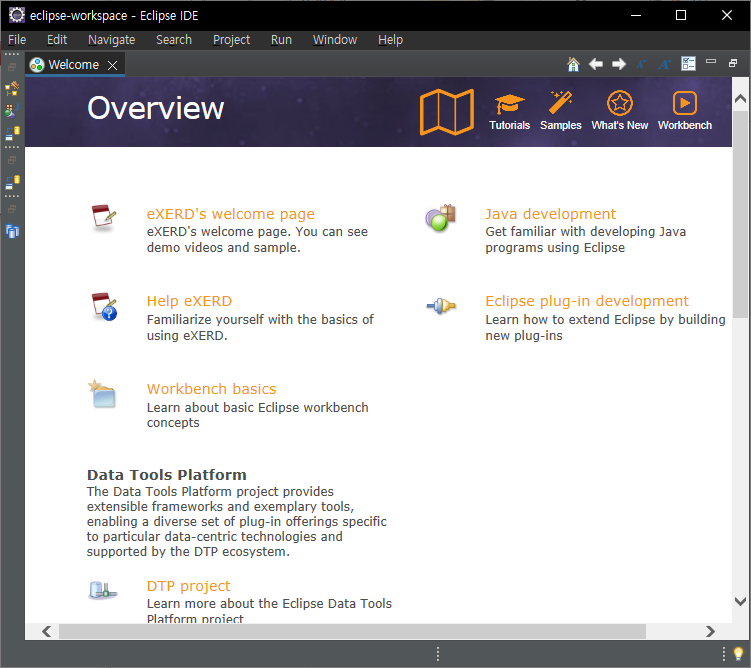Navigate back with the left arrow
This screenshot has height=668, width=751.
[595, 64]
